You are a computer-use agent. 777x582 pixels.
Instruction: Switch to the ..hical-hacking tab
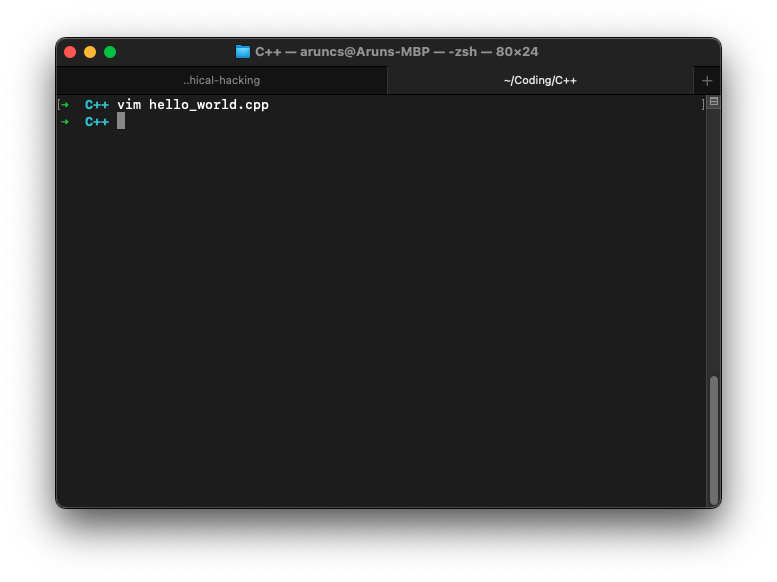pyautogui.click(x=222, y=80)
